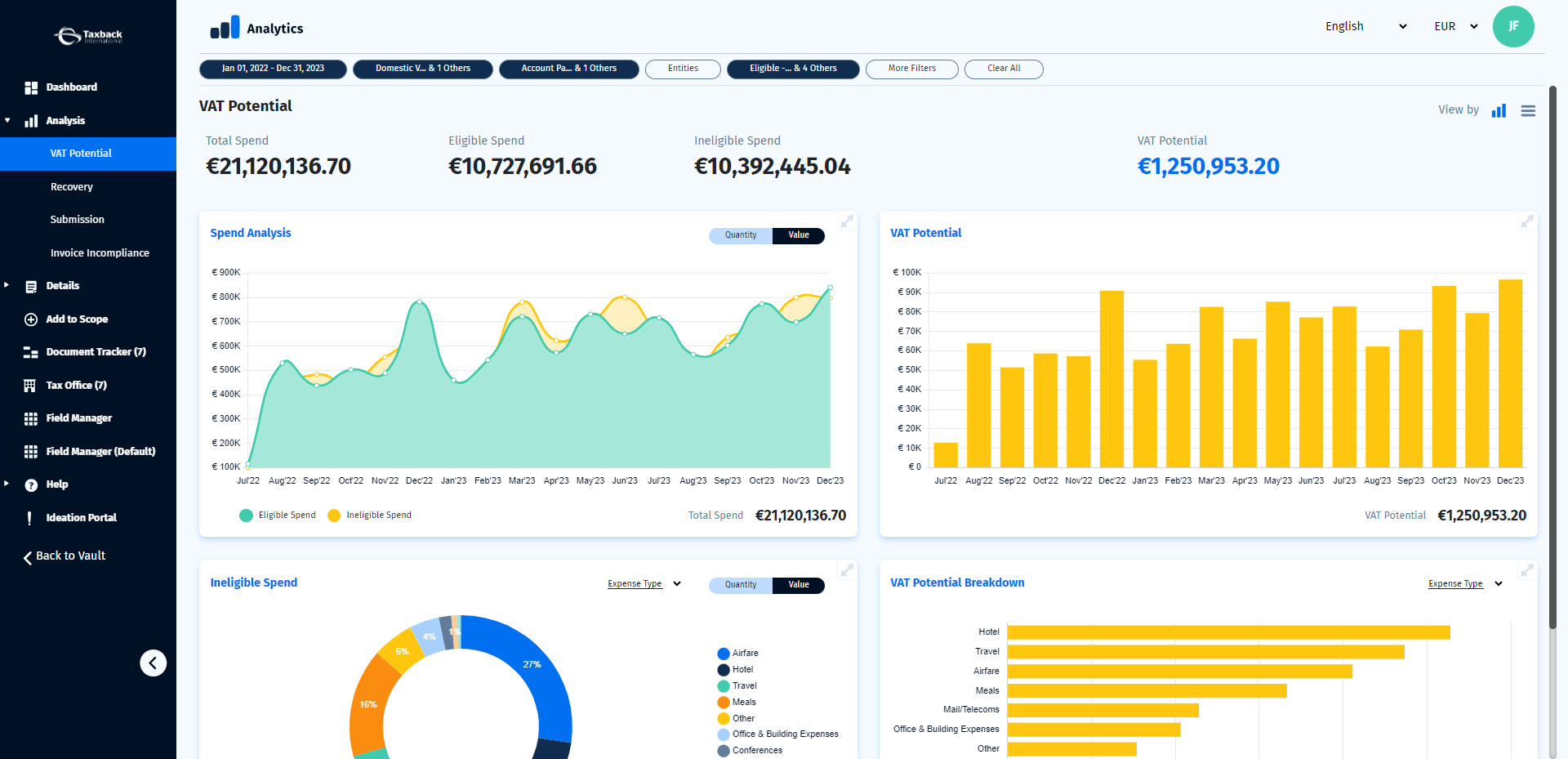Click the Field Manager (Default) grid icon
This screenshot has height=759, width=1568.
[x=31, y=452]
